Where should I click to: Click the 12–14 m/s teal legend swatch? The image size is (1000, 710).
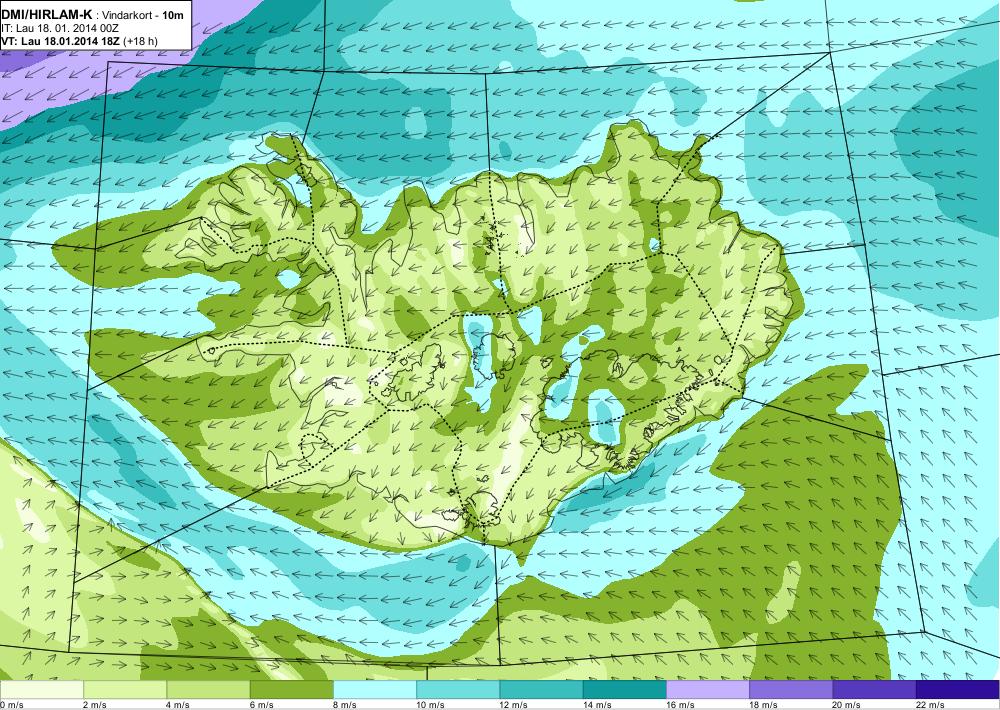click(541, 690)
